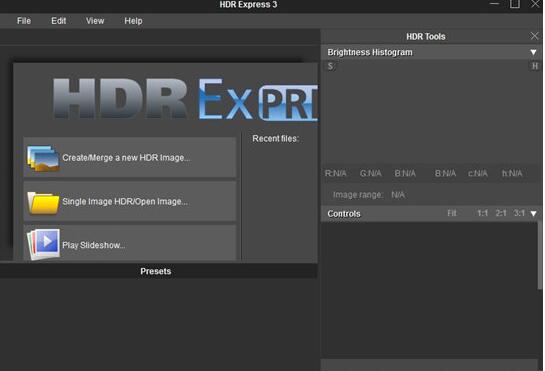This screenshot has height=371, width=545.
Task: Toggle the H highlights indicator in histogram
Action: coord(535,66)
